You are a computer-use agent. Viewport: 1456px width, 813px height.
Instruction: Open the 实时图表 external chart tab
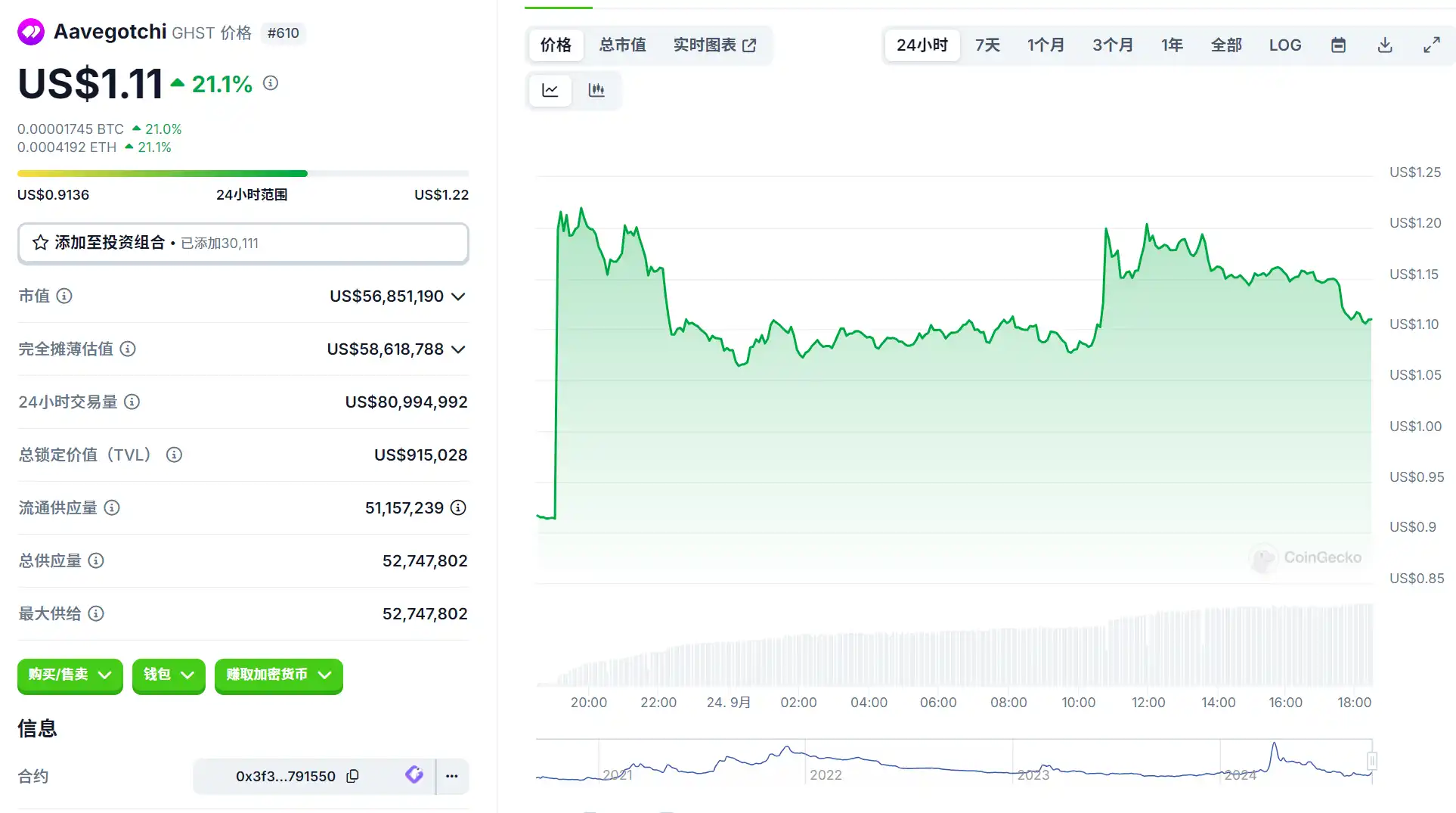click(x=714, y=45)
